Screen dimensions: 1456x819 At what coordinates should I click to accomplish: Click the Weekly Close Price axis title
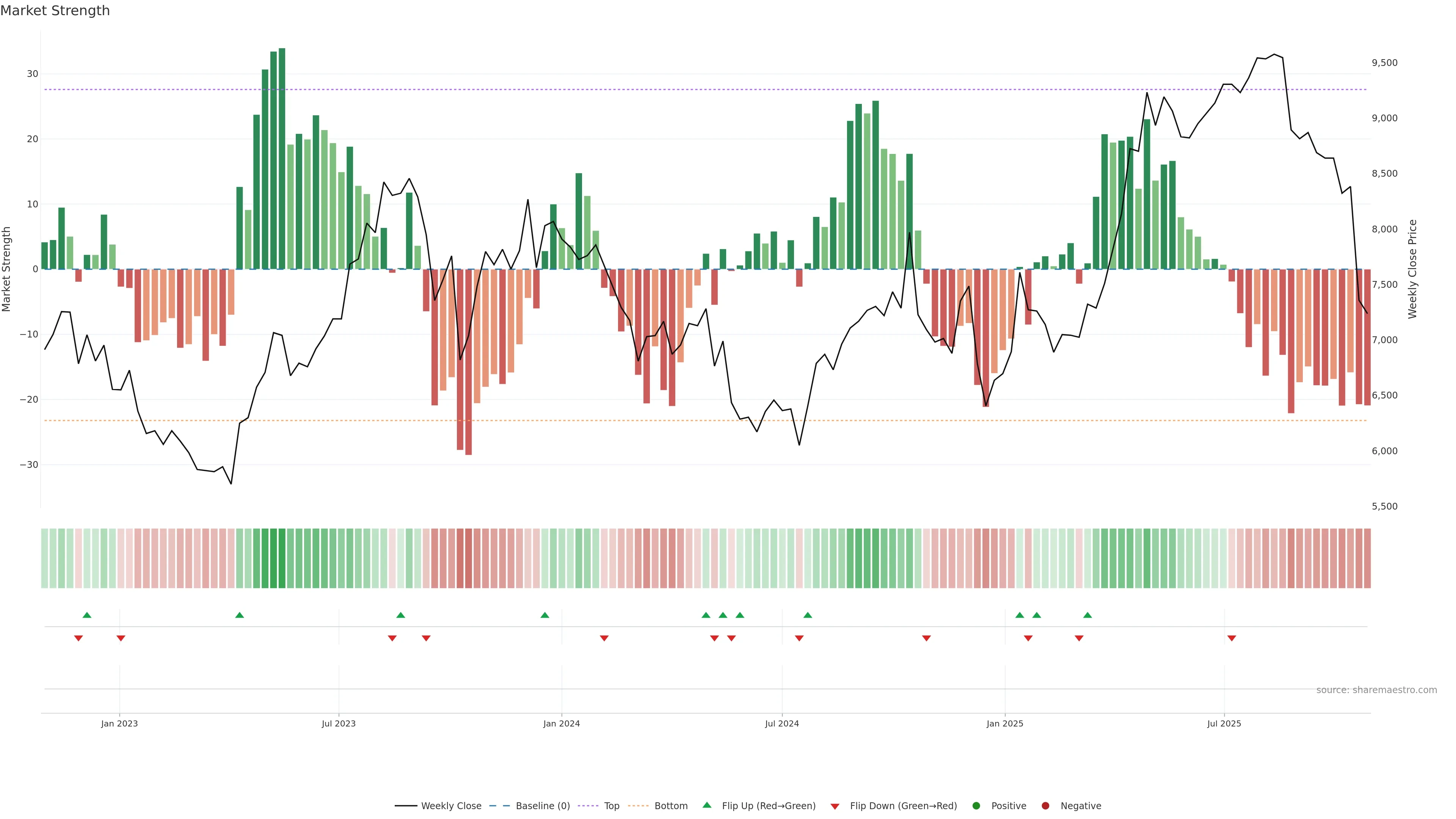[x=1412, y=269]
